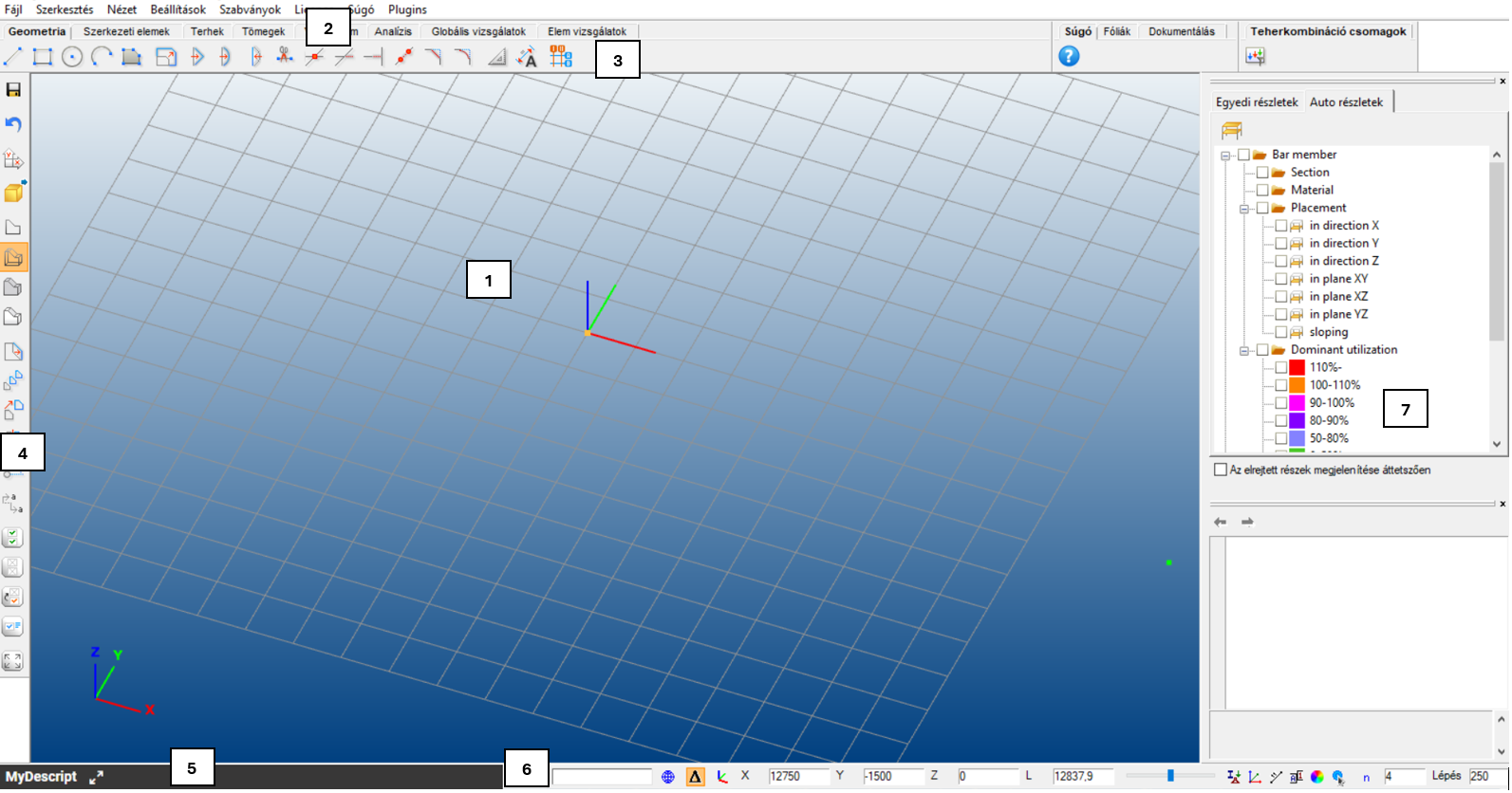
Task: Select the draw arc tool
Action: click(x=102, y=57)
